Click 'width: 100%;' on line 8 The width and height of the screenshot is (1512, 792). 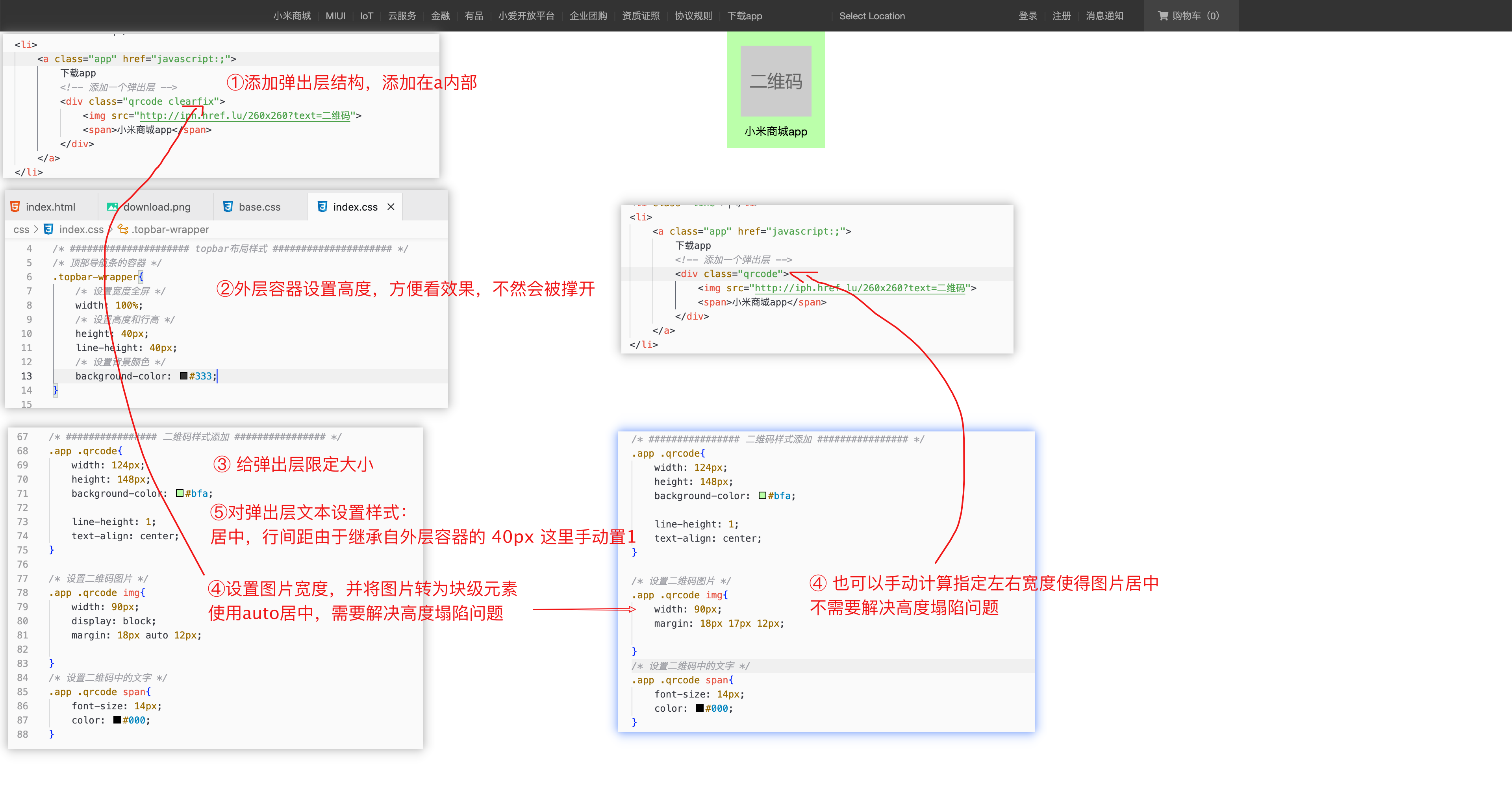pyautogui.click(x=109, y=305)
